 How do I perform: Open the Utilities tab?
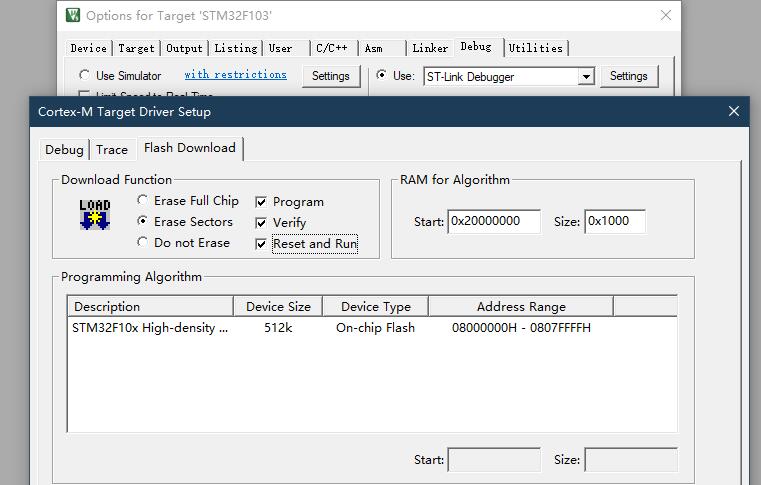pos(536,48)
